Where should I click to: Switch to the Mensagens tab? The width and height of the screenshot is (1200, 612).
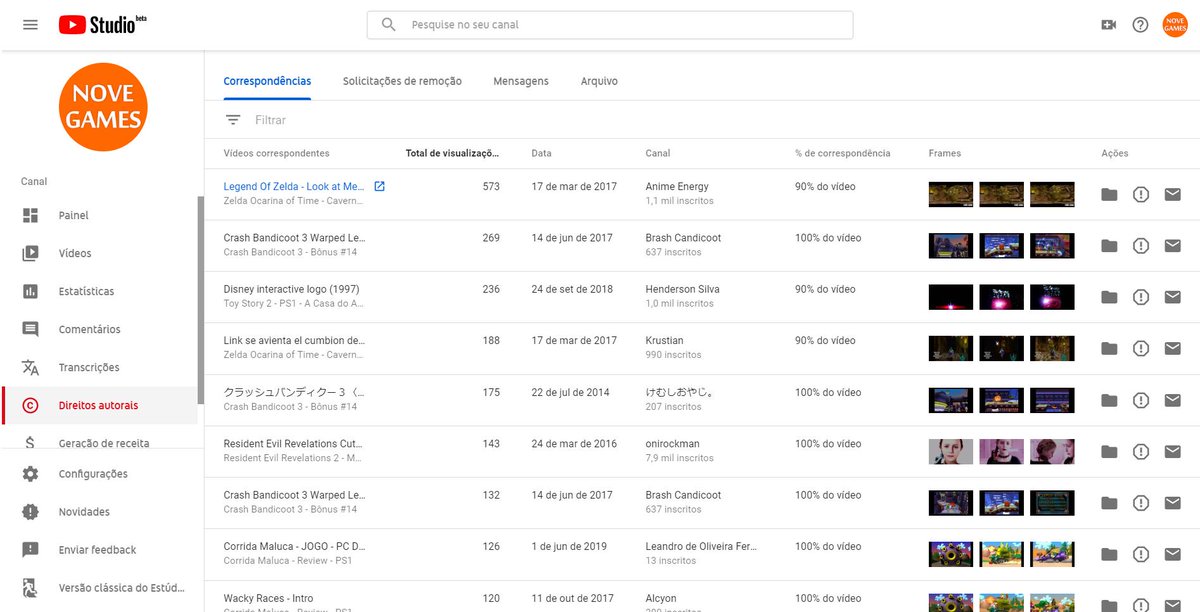pos(521,81)
